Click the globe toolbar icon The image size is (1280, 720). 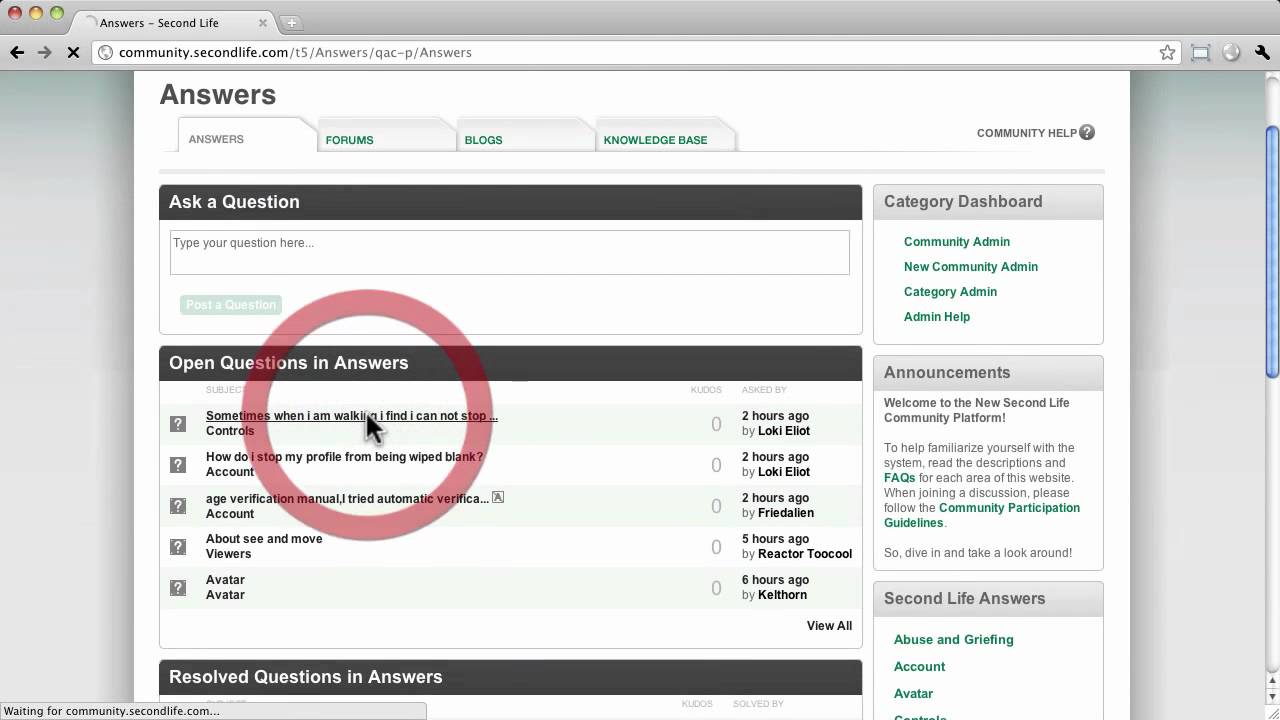click(1231, 53)
